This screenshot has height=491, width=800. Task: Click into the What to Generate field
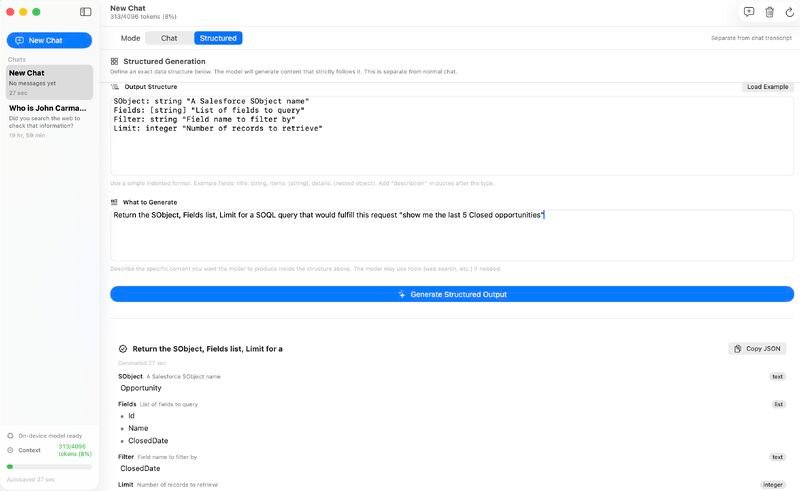(x=452, y=235)
